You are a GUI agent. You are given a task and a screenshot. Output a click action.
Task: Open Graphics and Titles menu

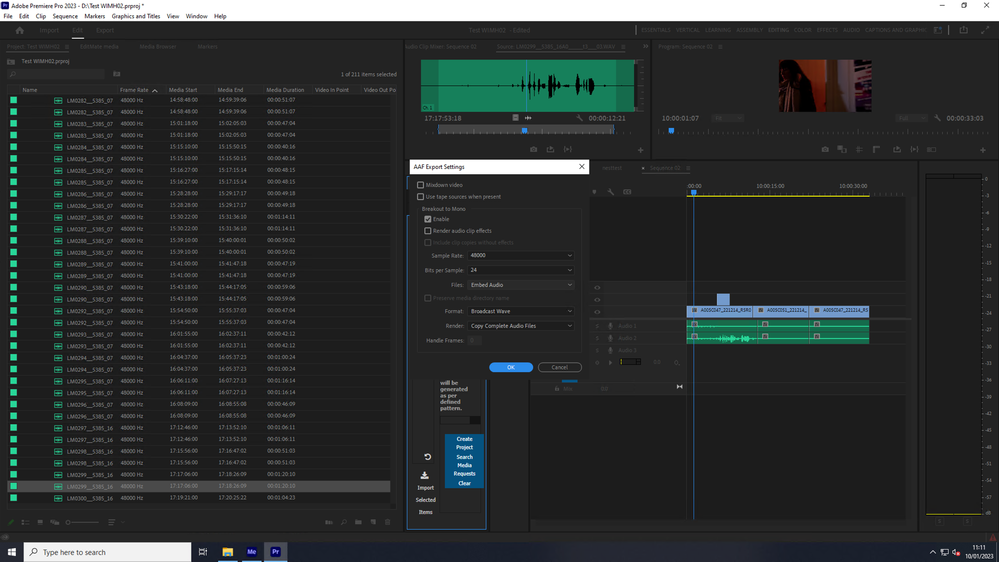[136, 16]
